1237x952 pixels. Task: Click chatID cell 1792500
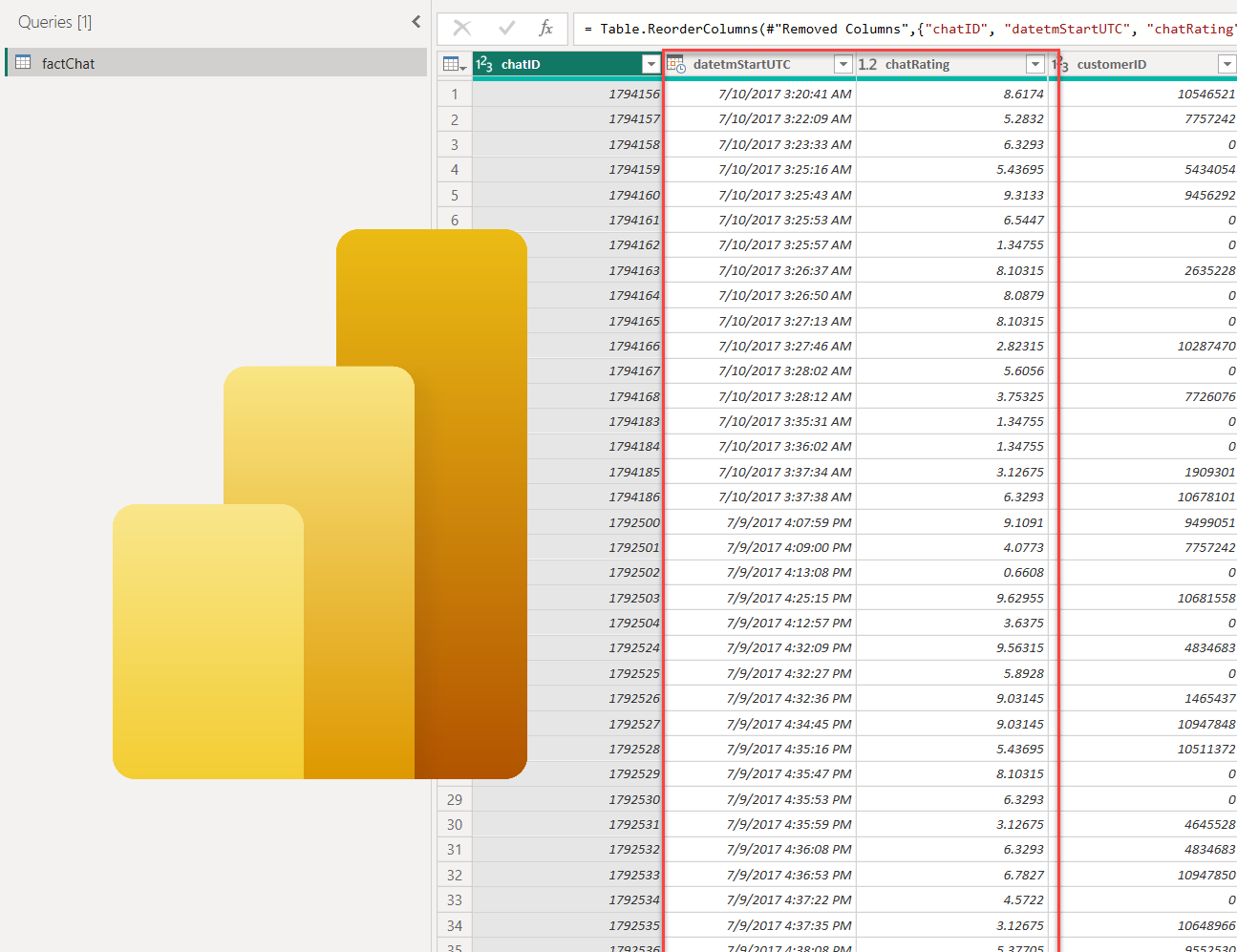click(567, 522)
